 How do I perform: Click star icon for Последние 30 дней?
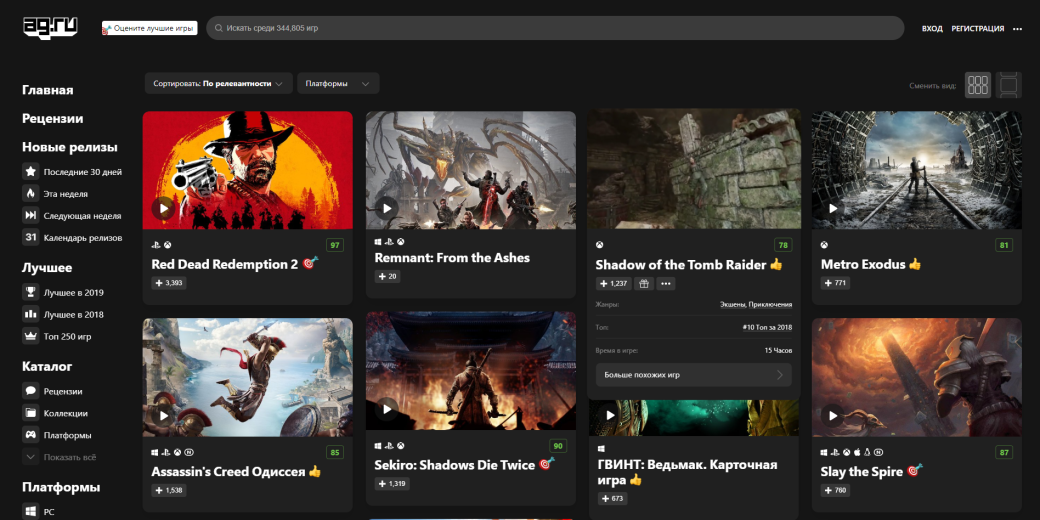[31, 172]
